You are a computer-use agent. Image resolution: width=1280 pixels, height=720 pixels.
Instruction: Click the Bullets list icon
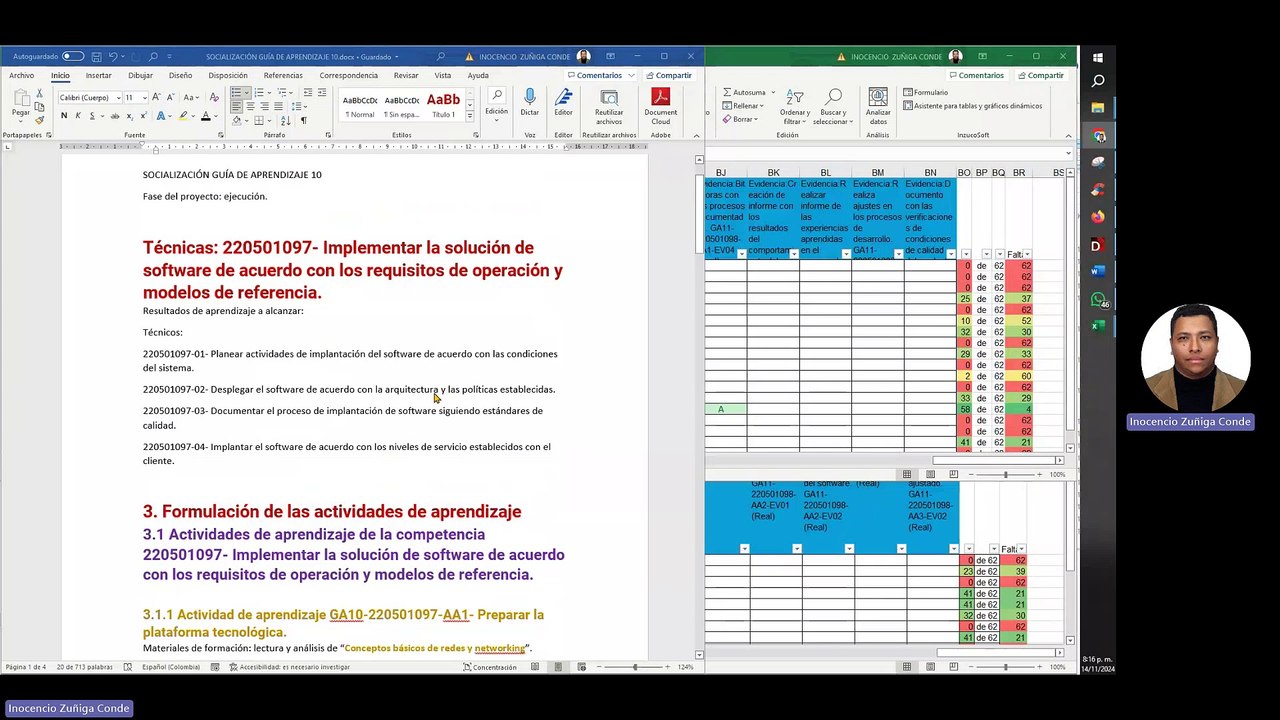(238, 93)
